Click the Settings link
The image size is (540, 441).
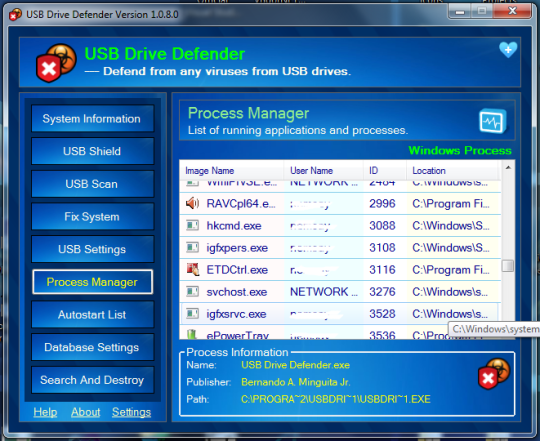point(131,412)
